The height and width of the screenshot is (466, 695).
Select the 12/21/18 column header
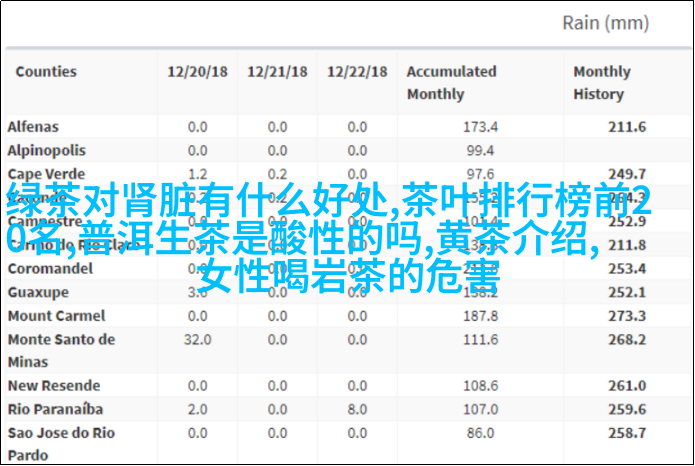(x=277, y=72)
